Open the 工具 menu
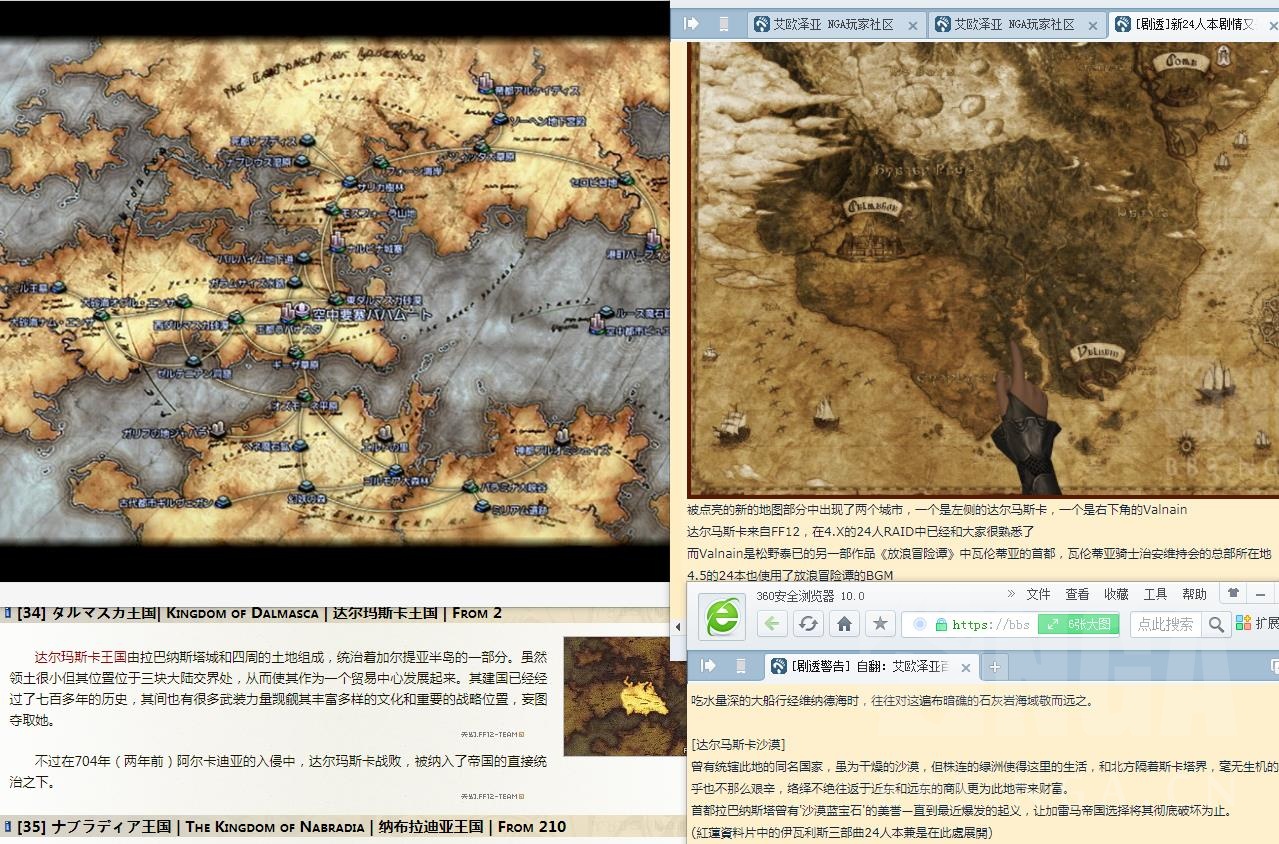This screenshot has width=1279, height=844. tap(1155, 593)
